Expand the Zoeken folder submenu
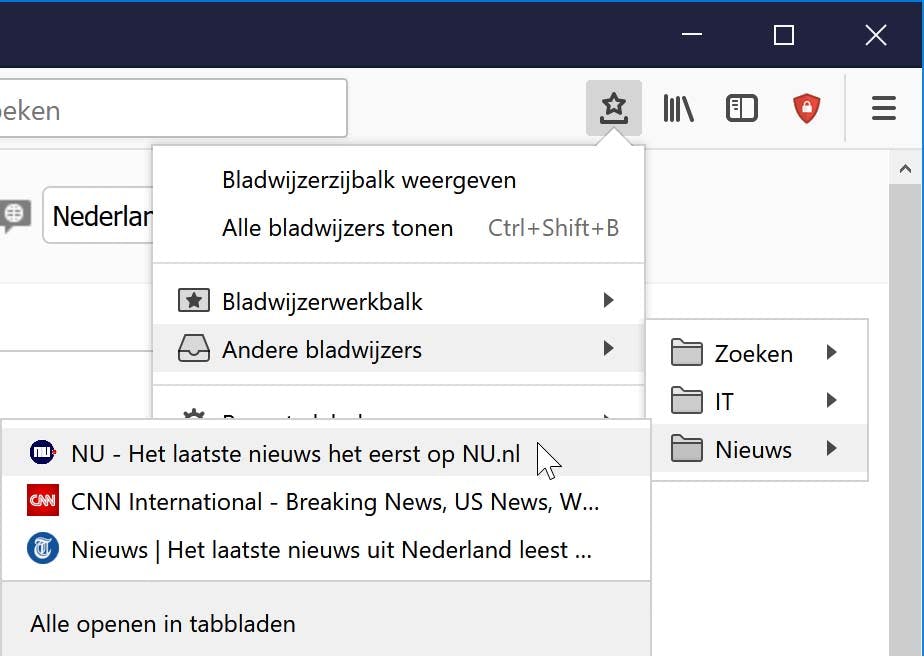Screen dimensions: 924x657 click(x=755, y=353)
